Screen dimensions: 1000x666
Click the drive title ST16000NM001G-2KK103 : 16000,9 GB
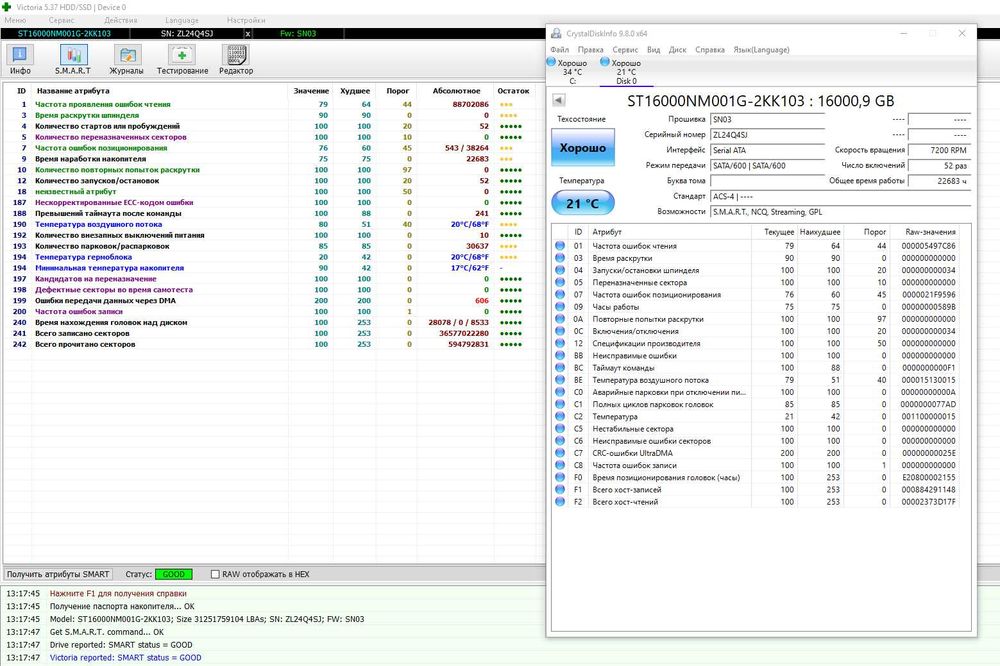pos(760,101)
